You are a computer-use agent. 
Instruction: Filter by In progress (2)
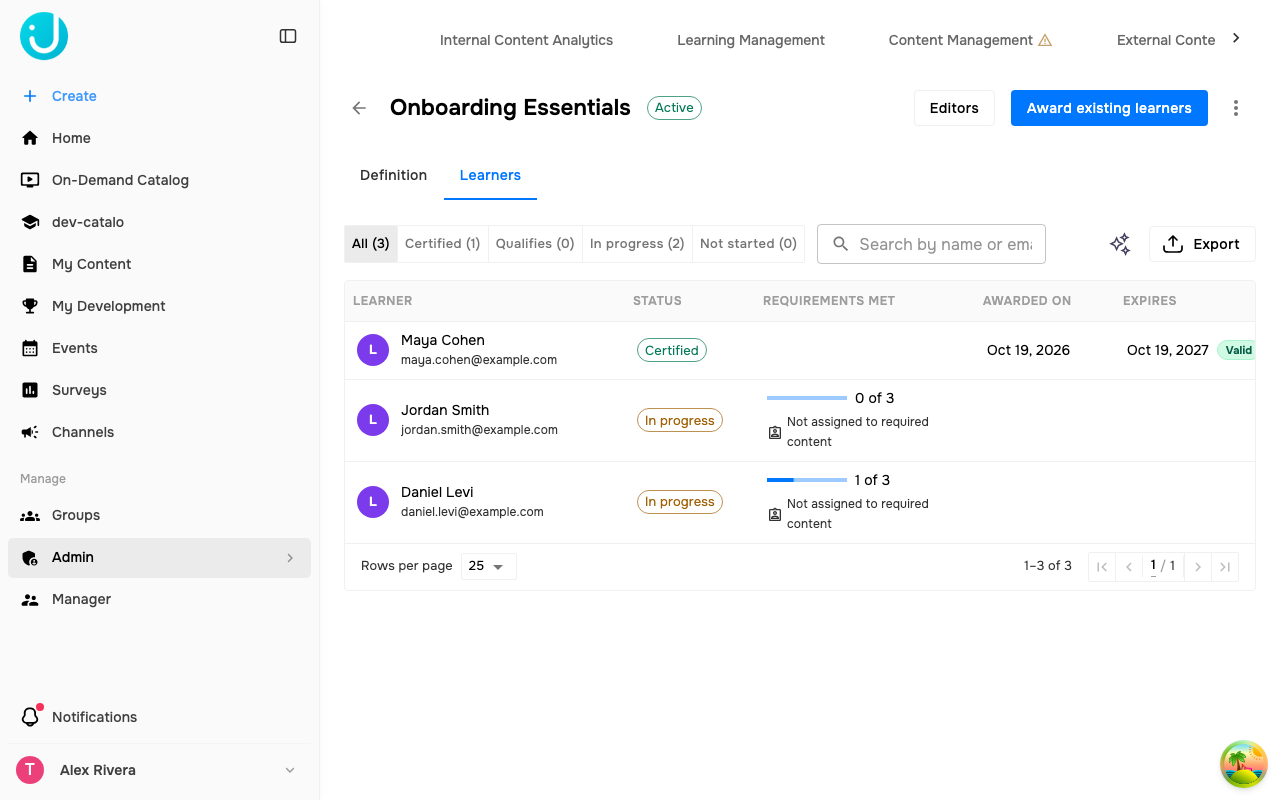637,243
